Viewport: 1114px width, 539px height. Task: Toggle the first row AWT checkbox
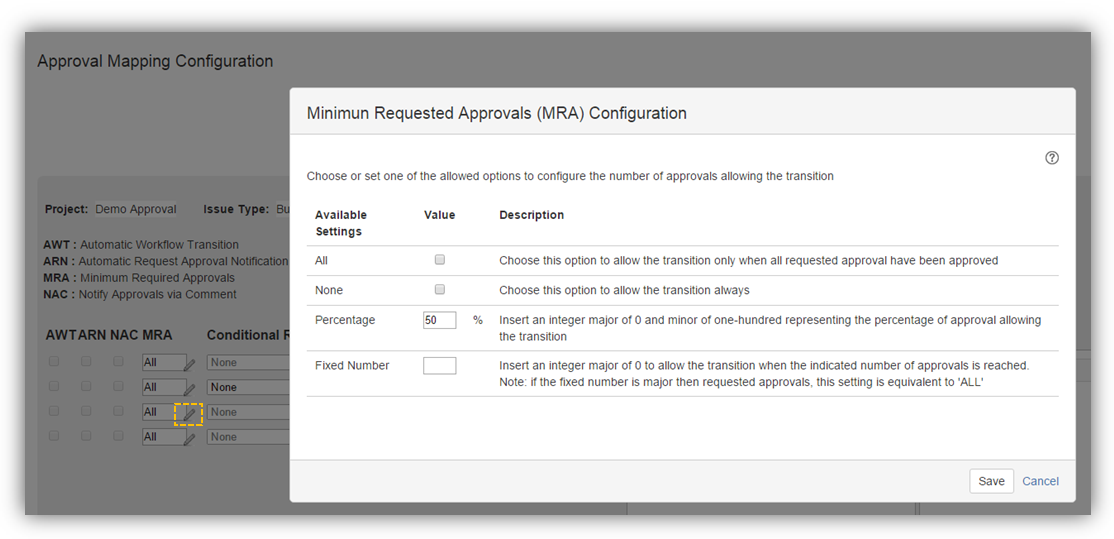click(54, 361)
